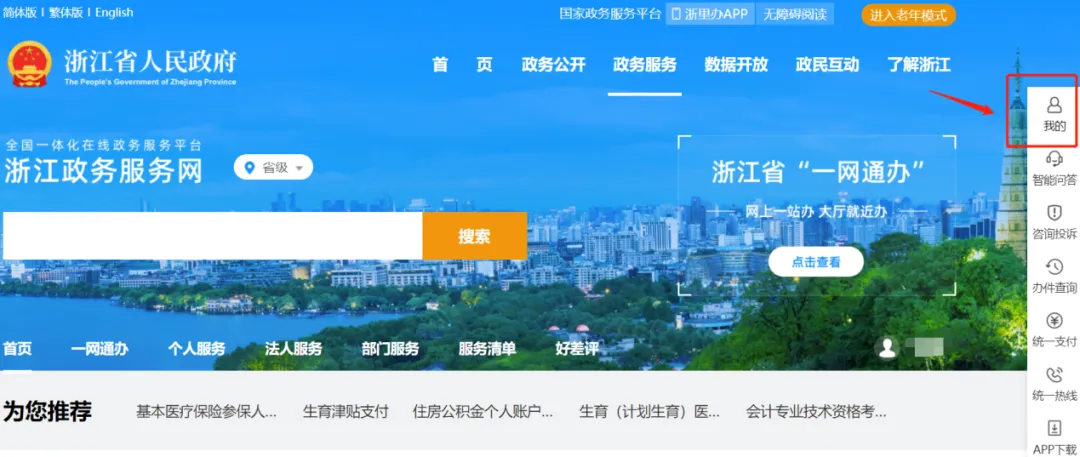
Task: Open APP下载 download icon in sidebar
Action: point(1054,428)
